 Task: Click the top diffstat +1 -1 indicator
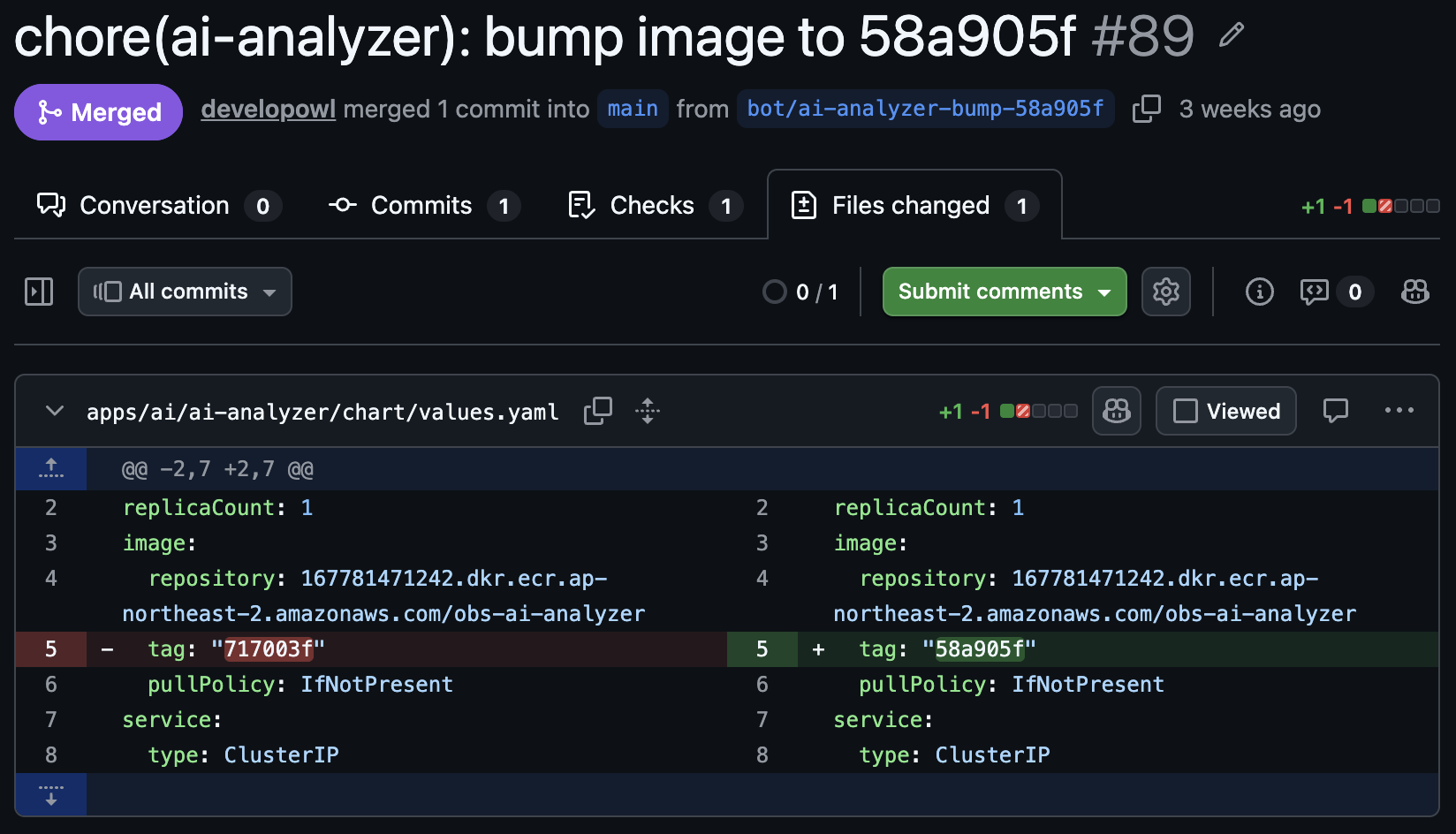point(1370,206)
